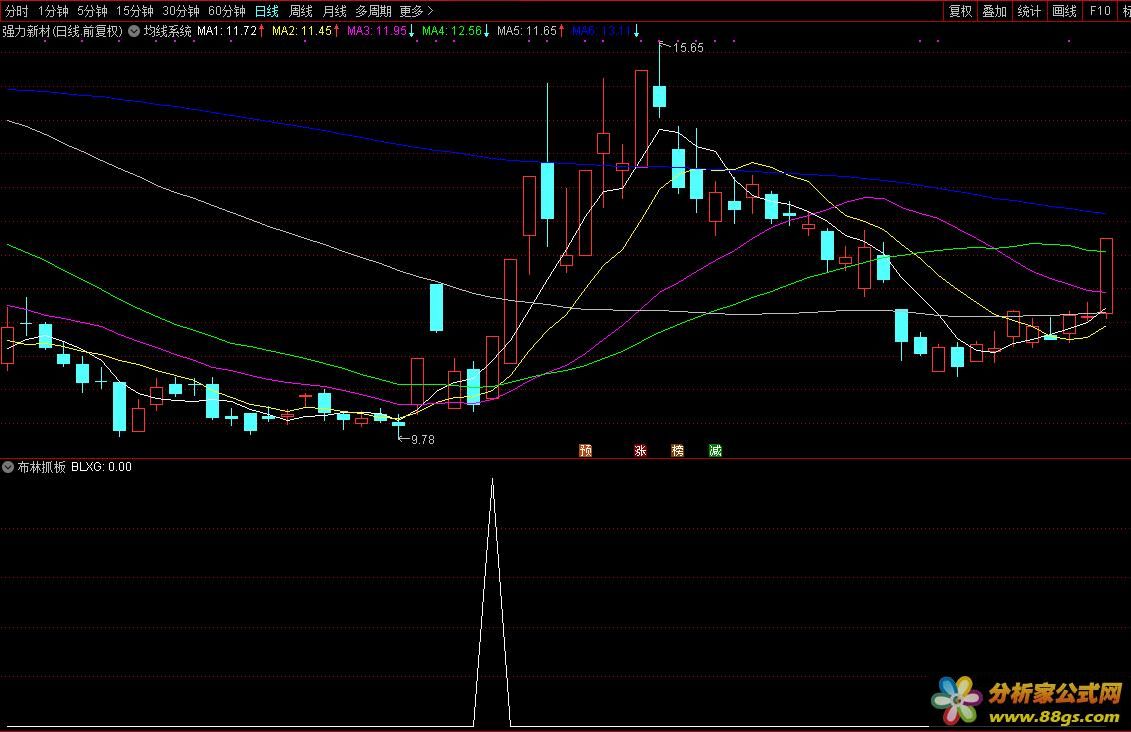Select the 15分钟 period tab
1131x732 pixels.
tap(135, 11)
